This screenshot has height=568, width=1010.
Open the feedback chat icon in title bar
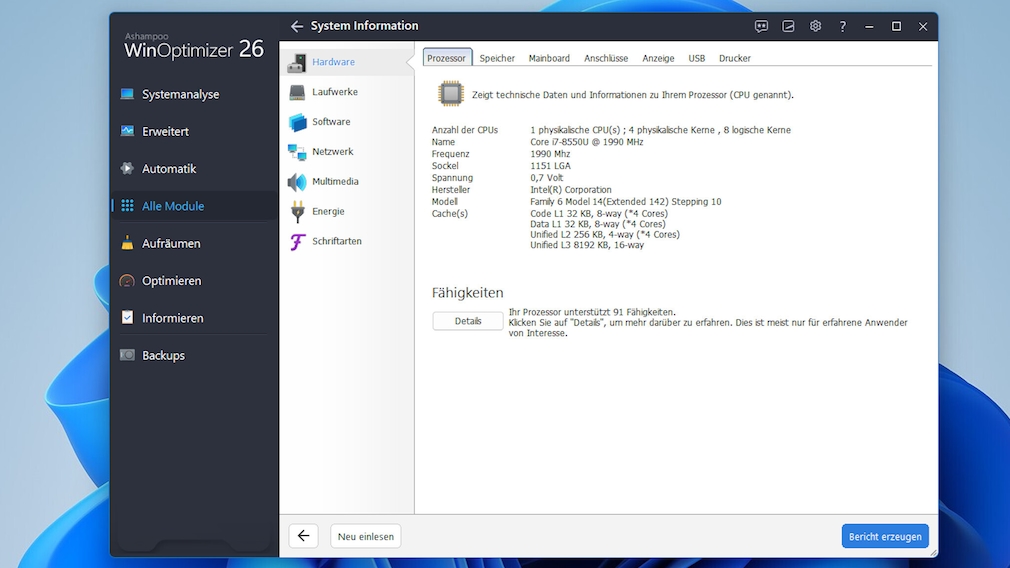point(761,26)
